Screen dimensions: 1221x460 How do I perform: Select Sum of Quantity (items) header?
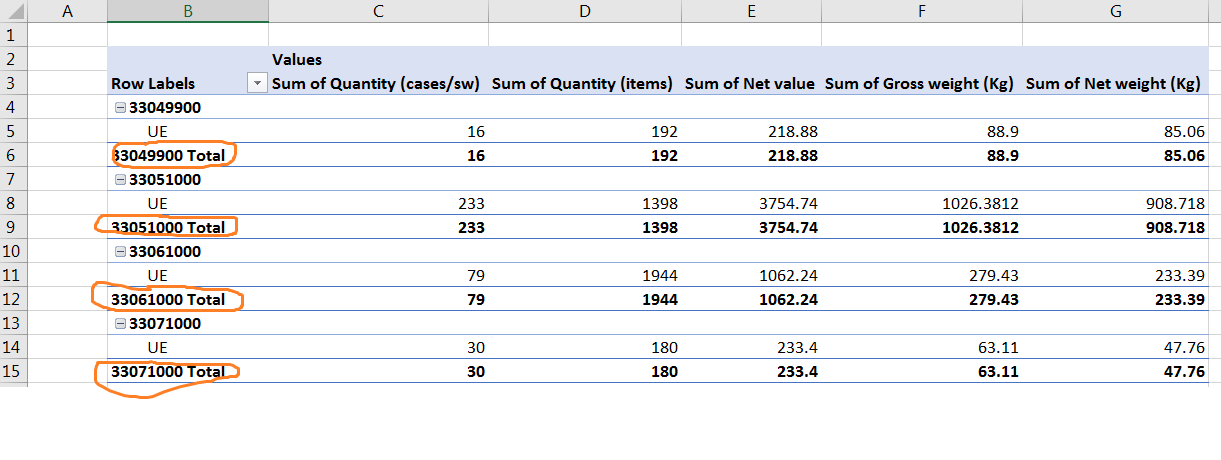[x=584, y=83]
